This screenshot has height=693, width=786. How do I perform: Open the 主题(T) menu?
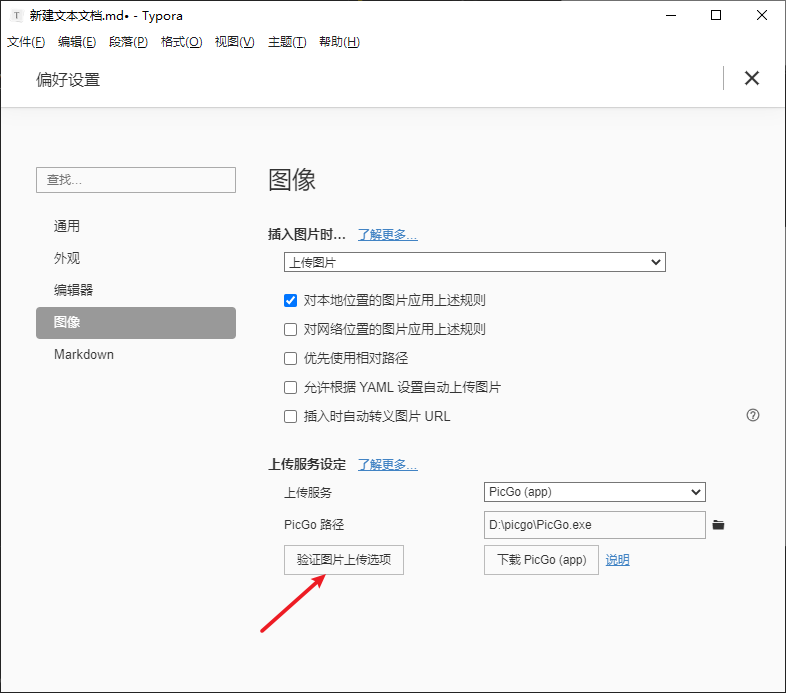click(287, 42)
